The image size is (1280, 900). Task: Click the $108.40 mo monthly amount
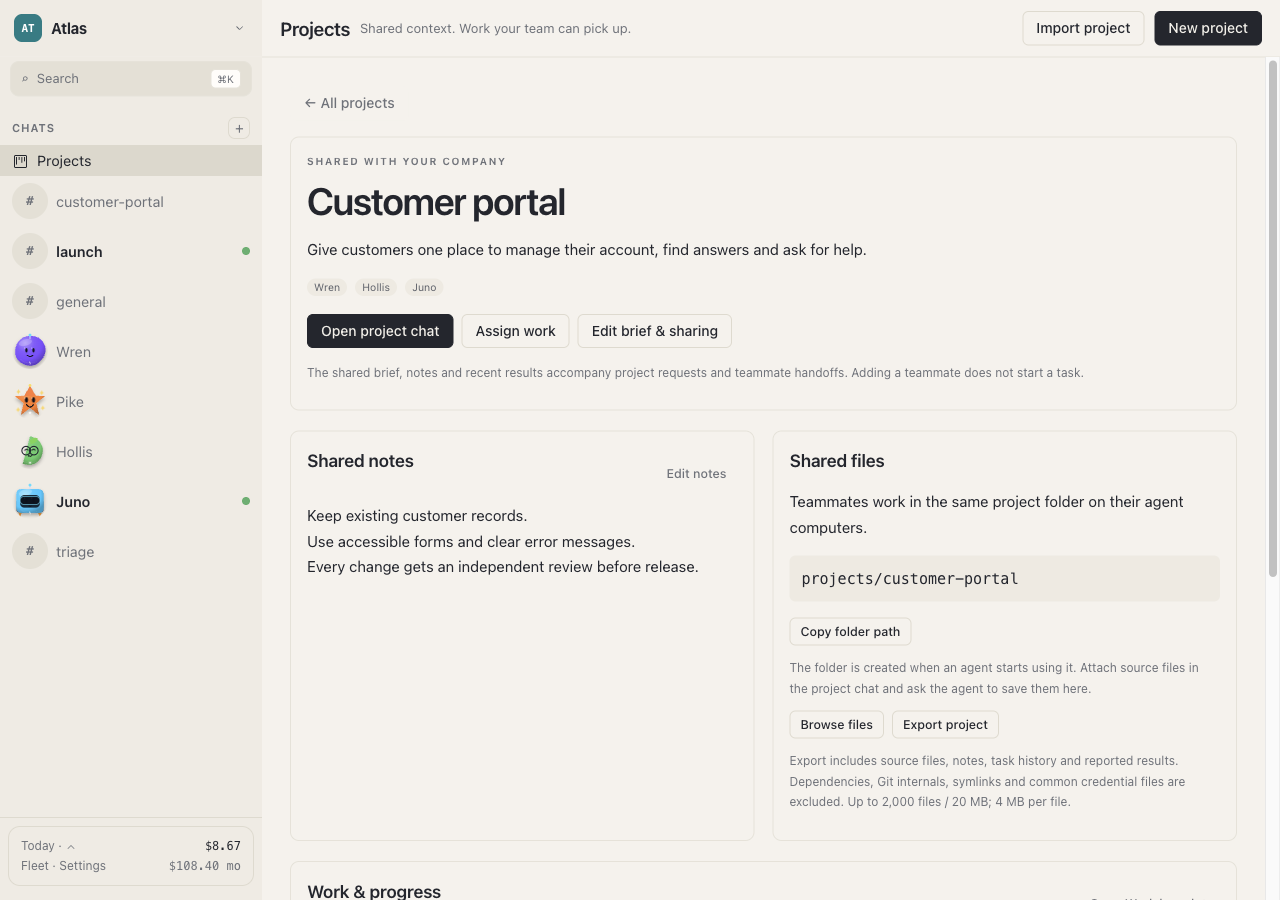click(205, 866)
